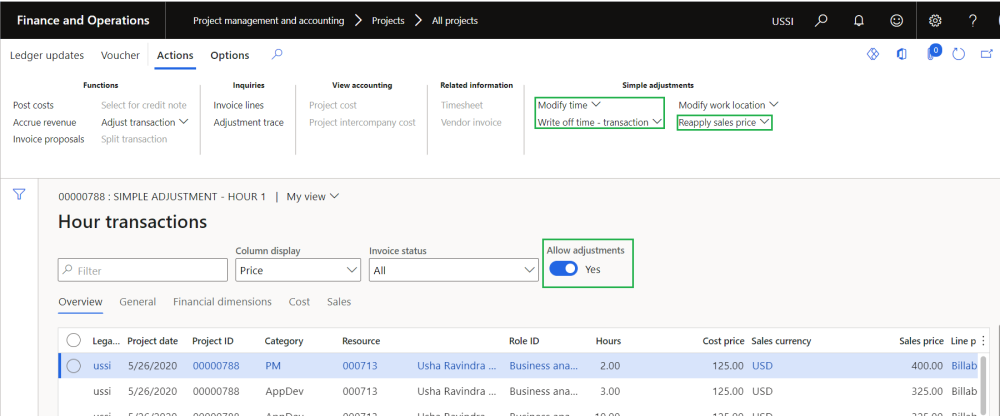
Task: Click the select-all circle in grid header
Action: click(74, 340)
